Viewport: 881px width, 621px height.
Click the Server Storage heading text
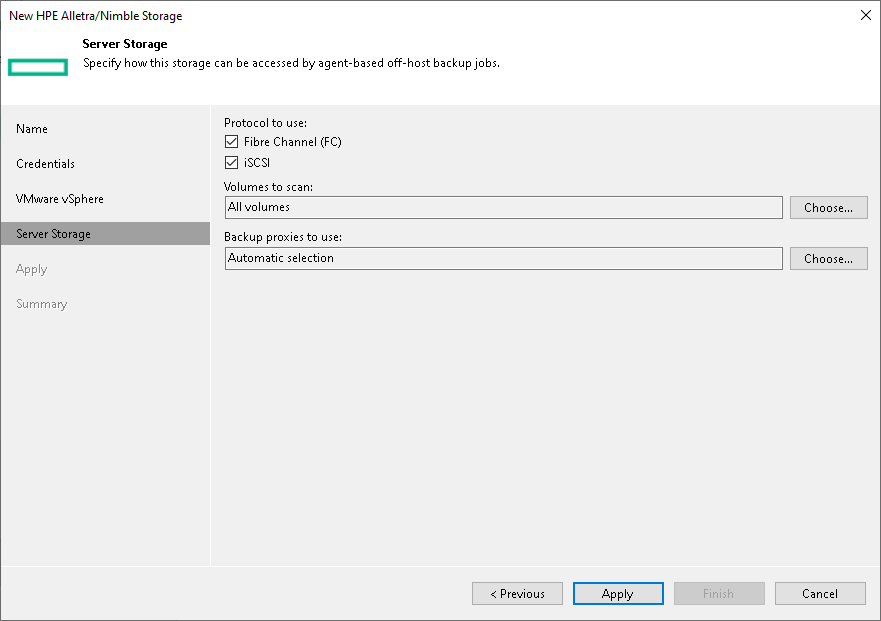coord(125,44)
